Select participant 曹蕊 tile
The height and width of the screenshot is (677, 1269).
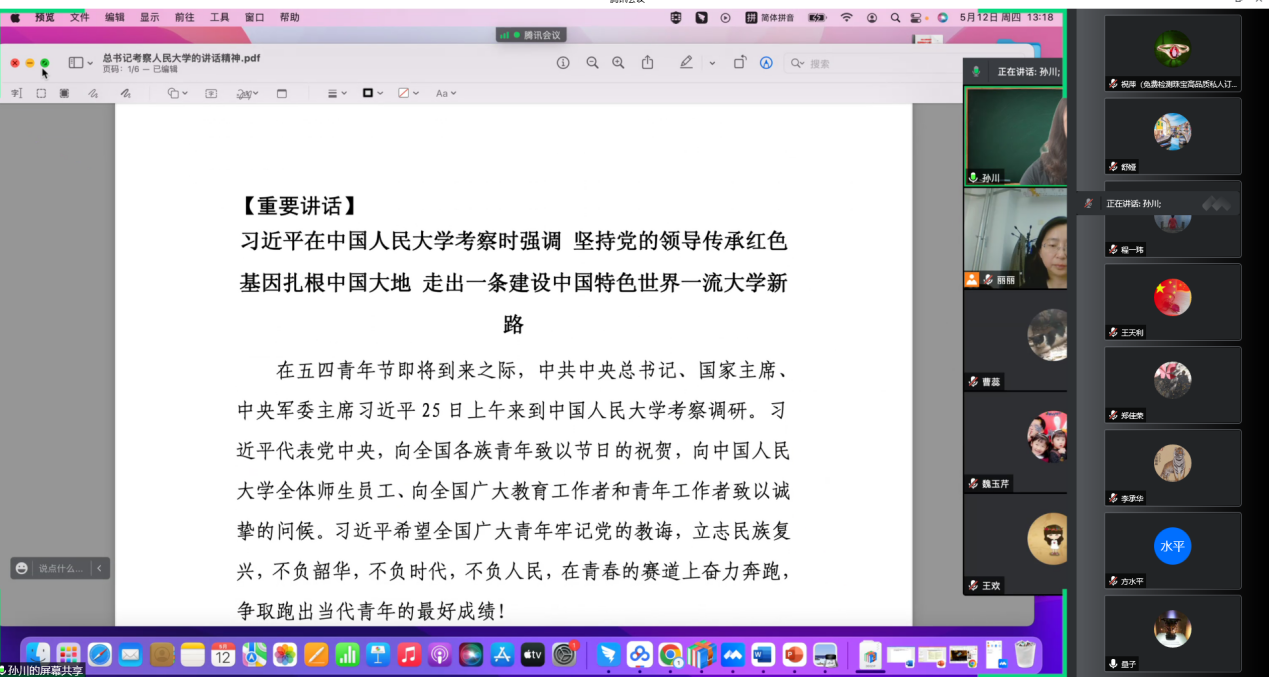1014,340
